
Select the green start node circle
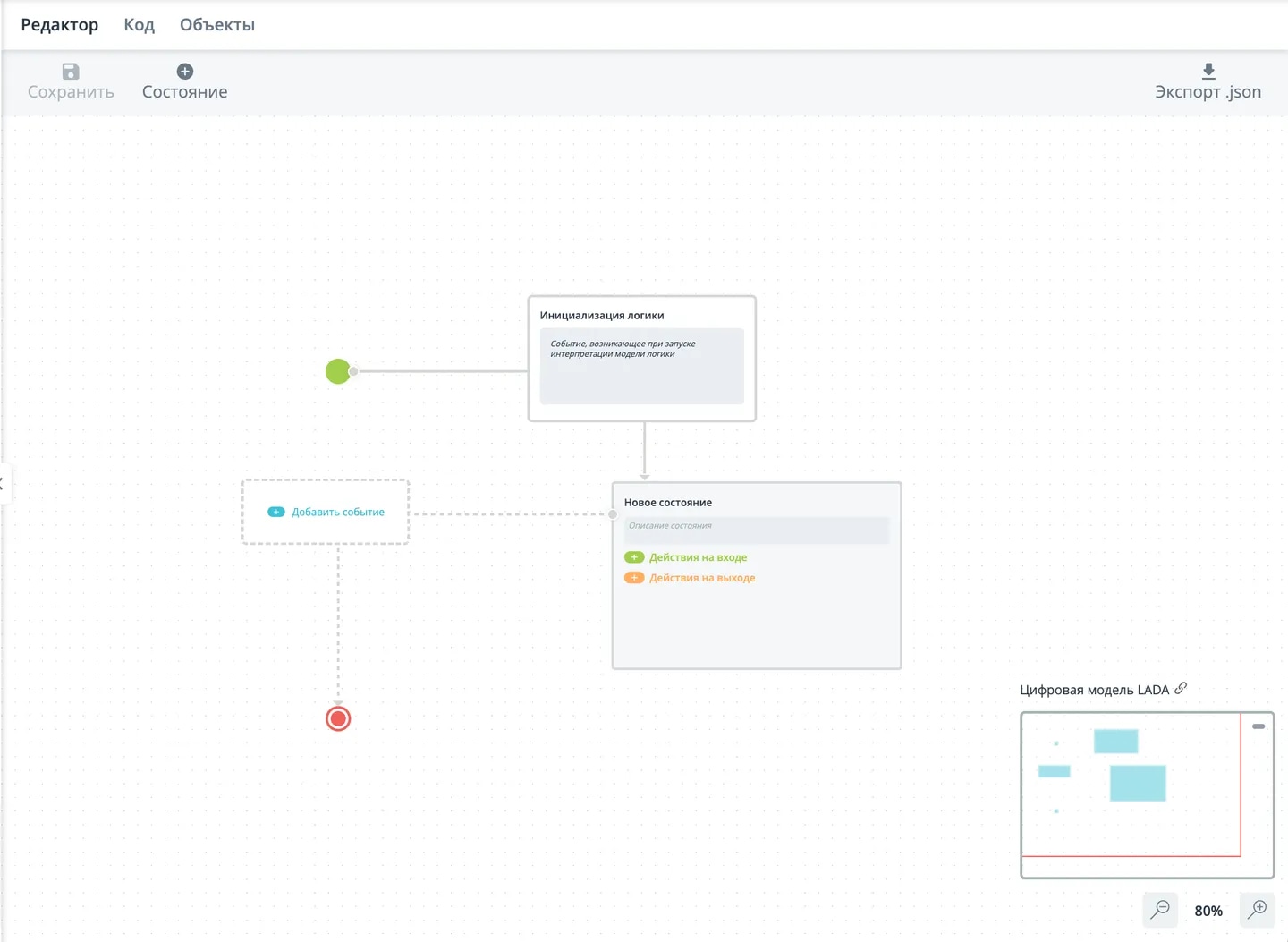click(338, 371)
